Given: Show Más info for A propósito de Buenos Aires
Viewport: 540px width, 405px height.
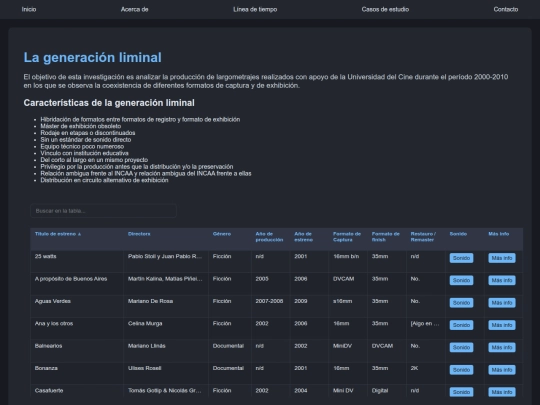Looking at the screenshot, I should point(502,280).
